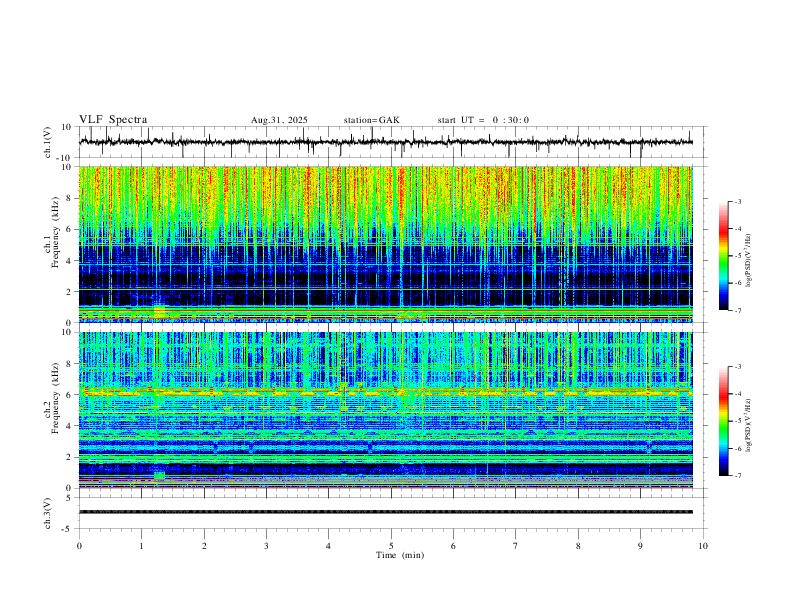The image size is (792, 612).
Task: Click the 'ch.1(V)' waveform axis label
Action: (48, 142)
